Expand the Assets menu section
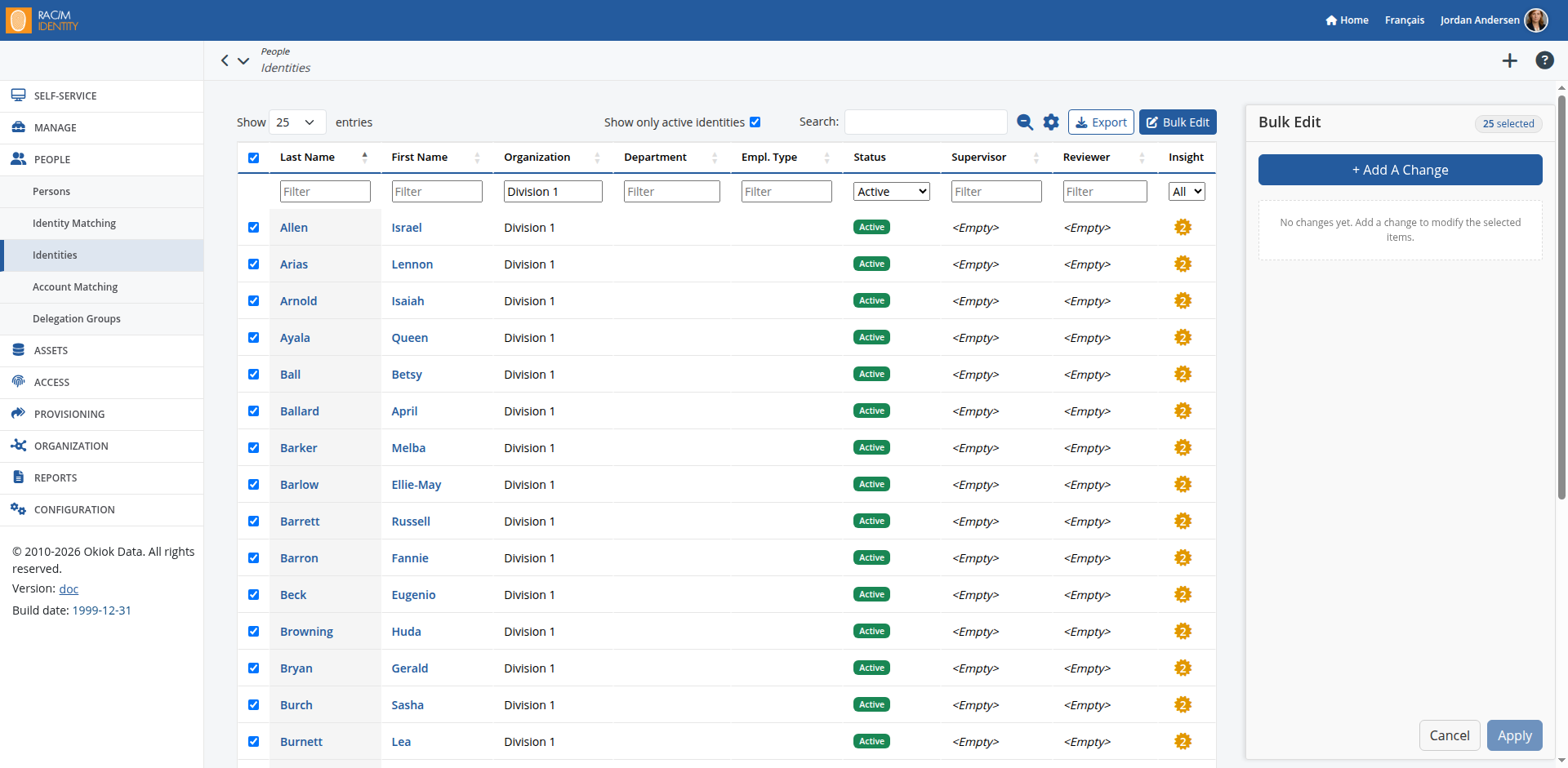Screen dimensions: 1568x768 [x=102, y=351]
